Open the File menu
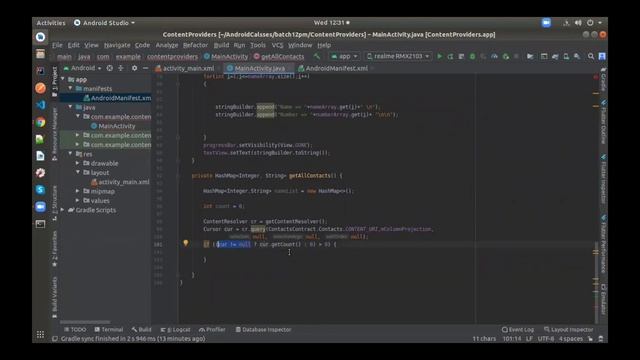 pos(57,45)
